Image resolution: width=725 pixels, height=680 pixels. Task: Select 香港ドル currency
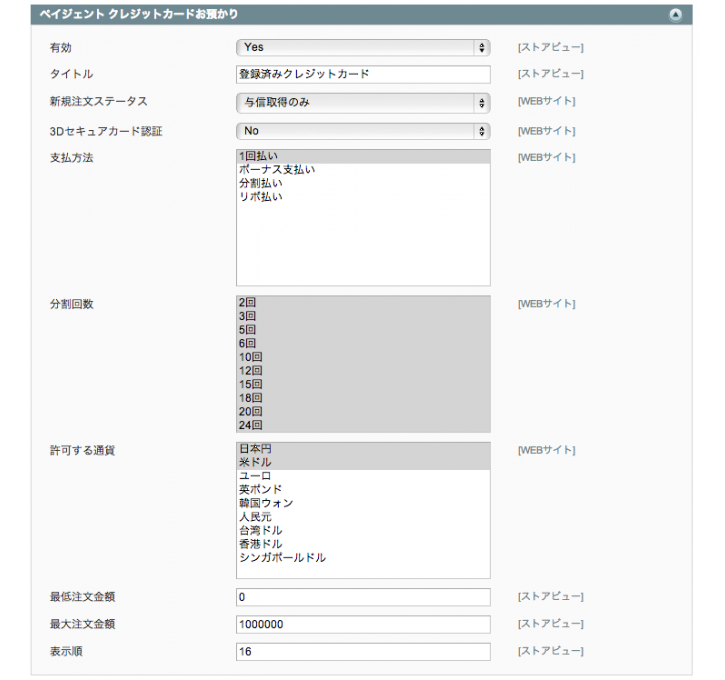click(363, 544)
